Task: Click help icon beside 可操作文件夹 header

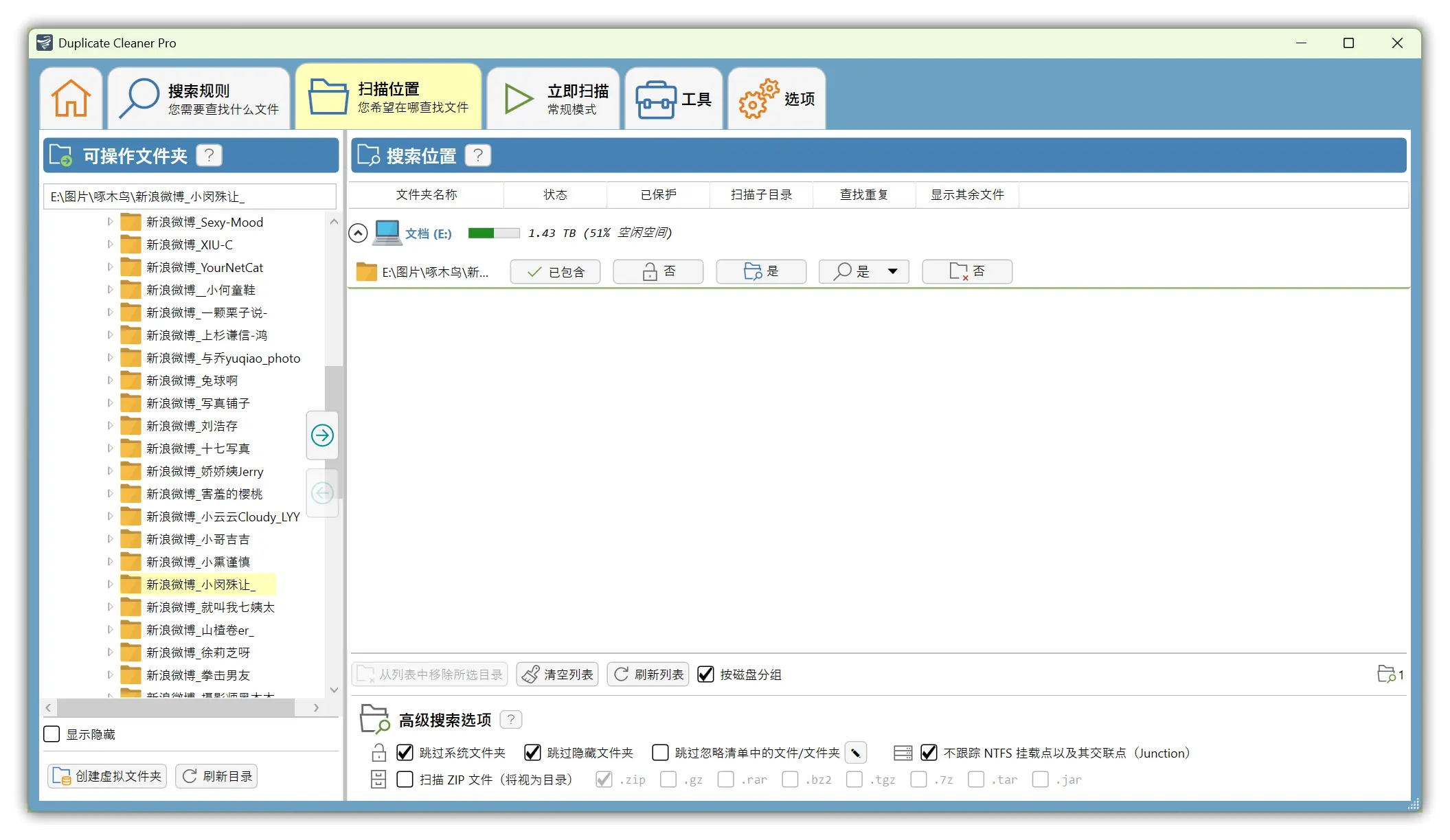Action: (209, 156)
